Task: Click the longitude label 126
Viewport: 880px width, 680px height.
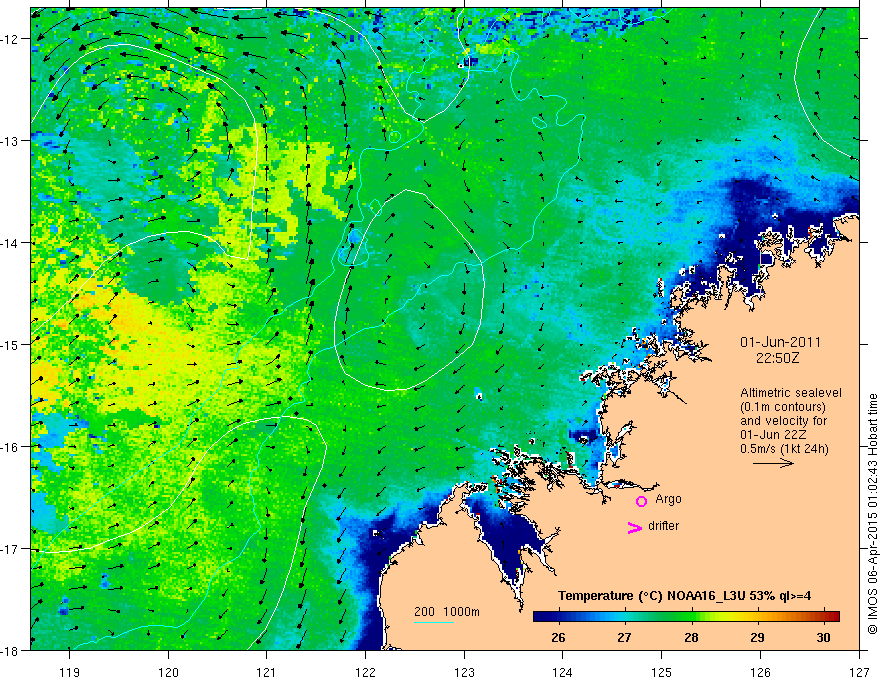Action: tap(760, 672)
